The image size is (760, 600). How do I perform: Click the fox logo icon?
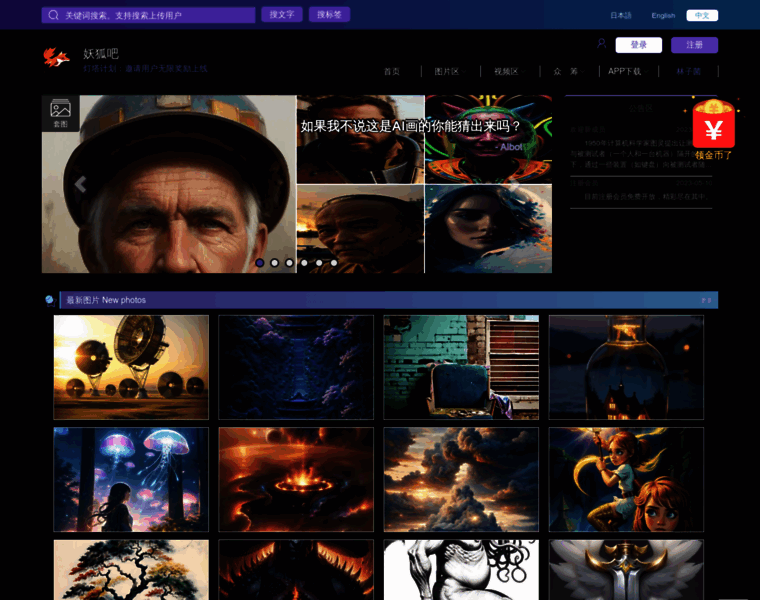click(x=56, y=58)
